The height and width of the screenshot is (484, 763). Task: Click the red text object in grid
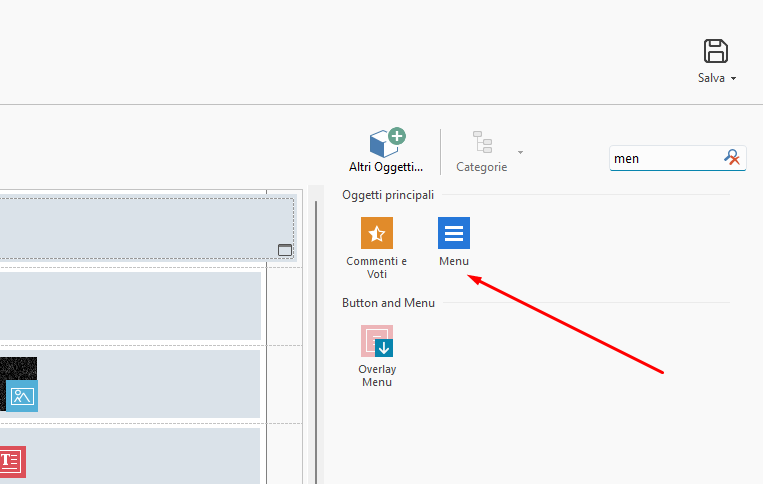pos(11,461)
